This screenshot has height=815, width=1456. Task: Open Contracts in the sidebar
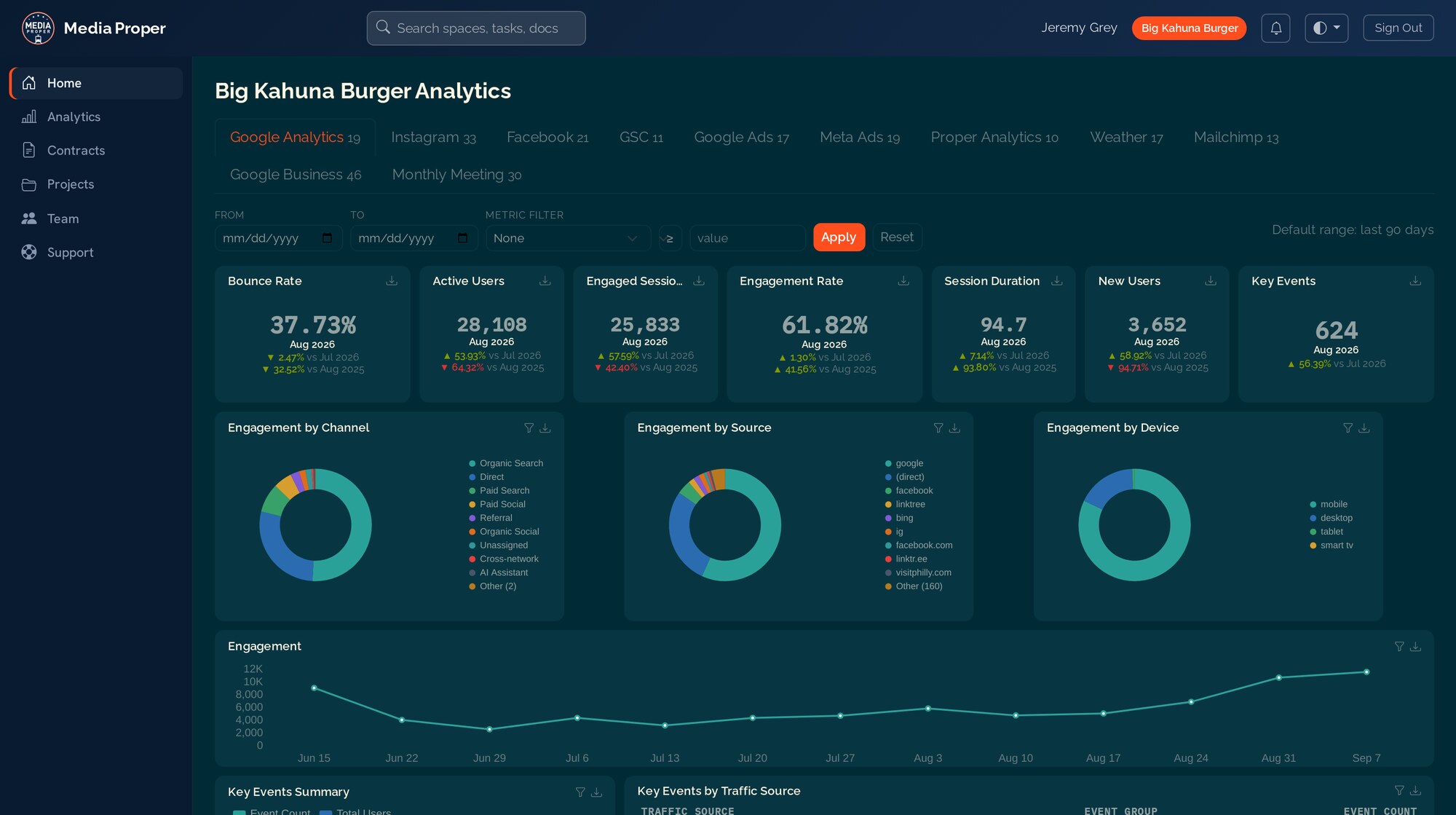(x=96, y=151)
